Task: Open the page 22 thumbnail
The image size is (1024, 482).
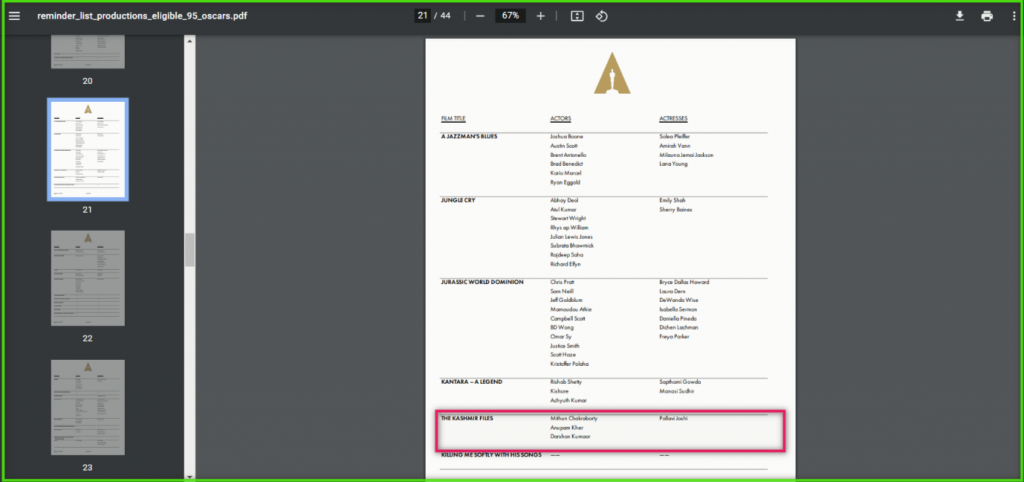Action: (88, 278)
